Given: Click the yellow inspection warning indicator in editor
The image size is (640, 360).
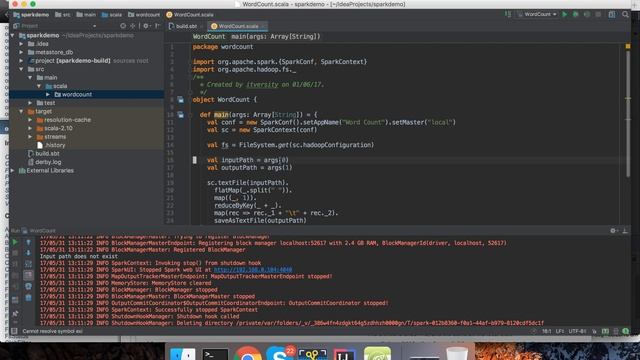Looking at the screenshot, I should 628,47.
